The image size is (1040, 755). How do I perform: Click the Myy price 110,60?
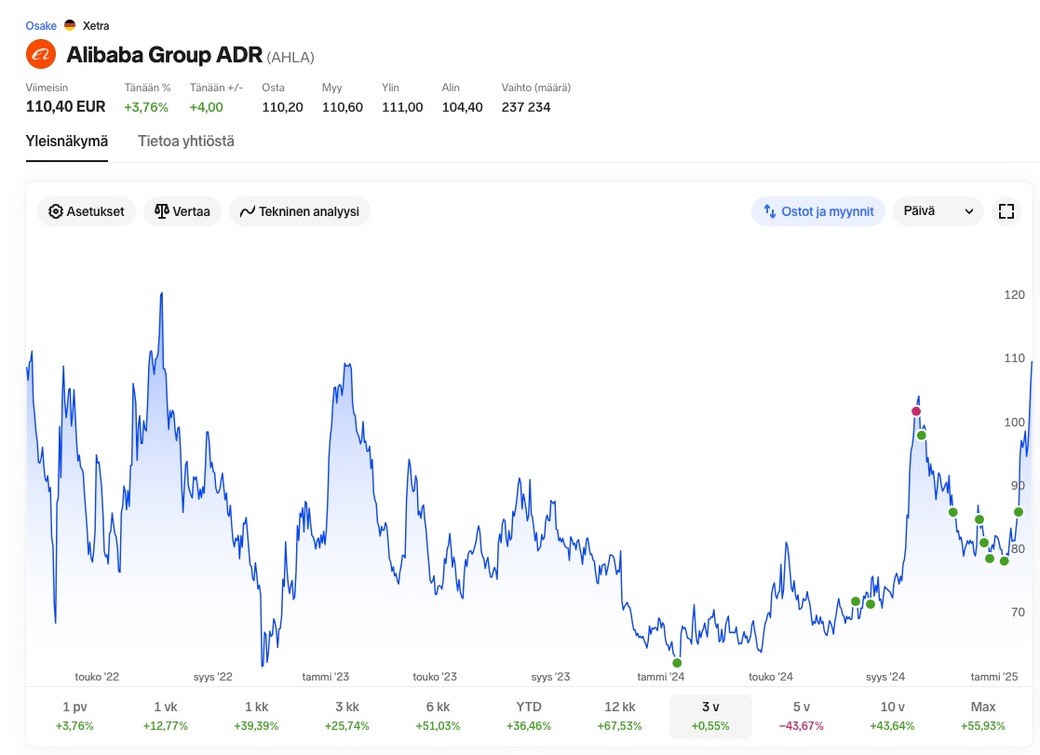click(343, 107)
